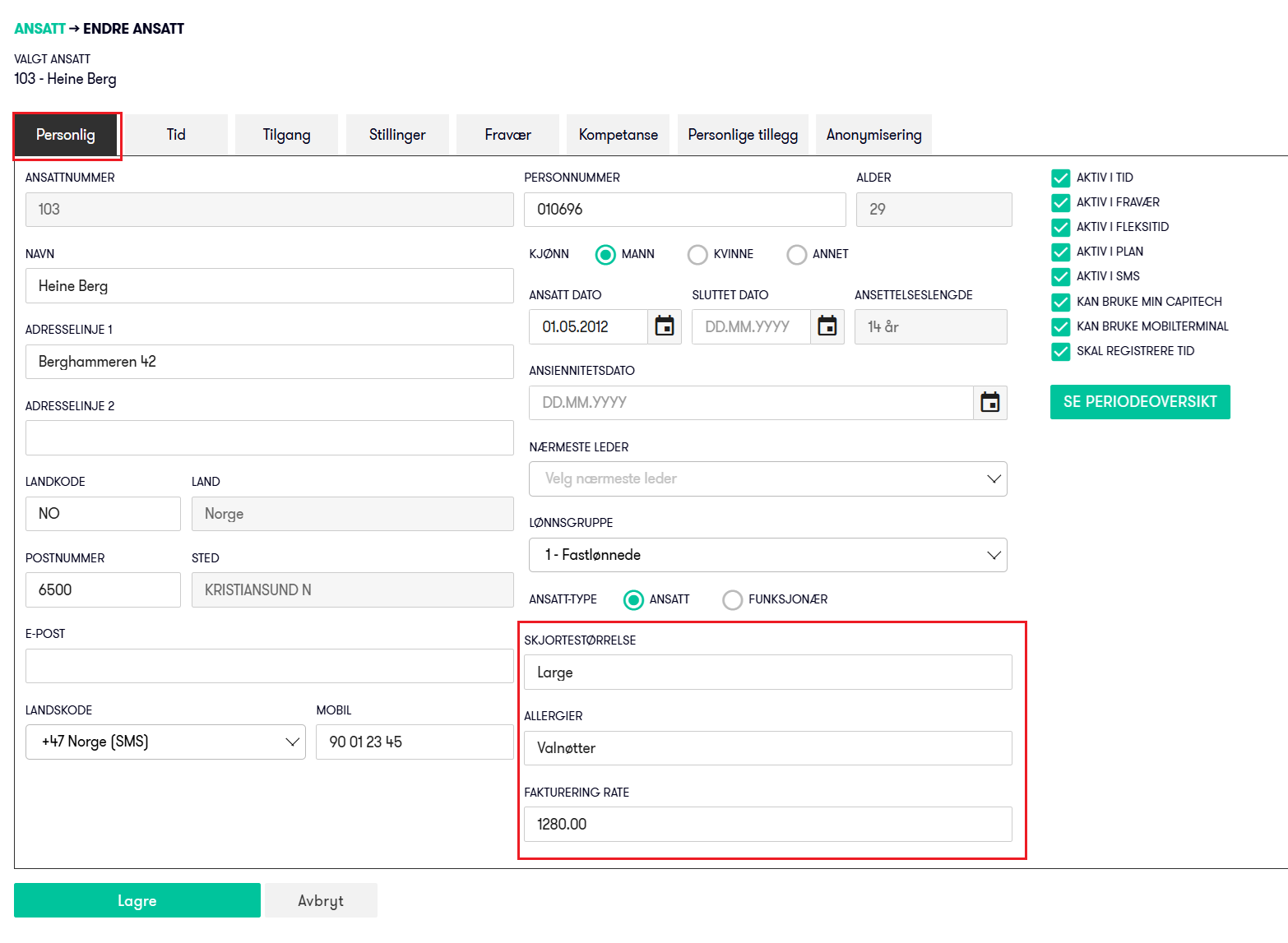1288x943 pixels.
Task: Click the Lagre button
Action: pyautogui.click(x=137, y=900)
